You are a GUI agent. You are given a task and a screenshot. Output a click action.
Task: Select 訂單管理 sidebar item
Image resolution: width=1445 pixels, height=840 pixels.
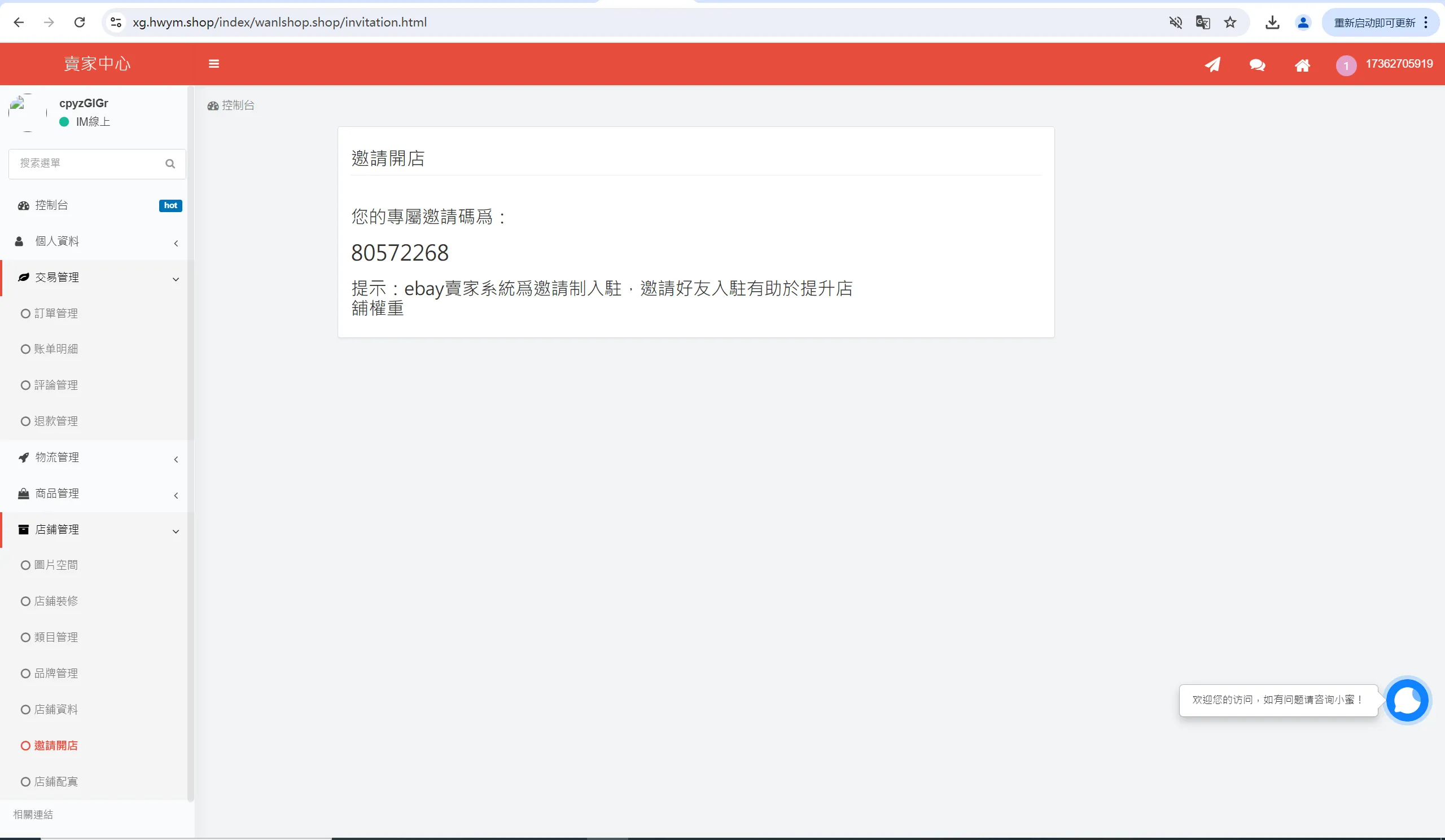(56, 314)
